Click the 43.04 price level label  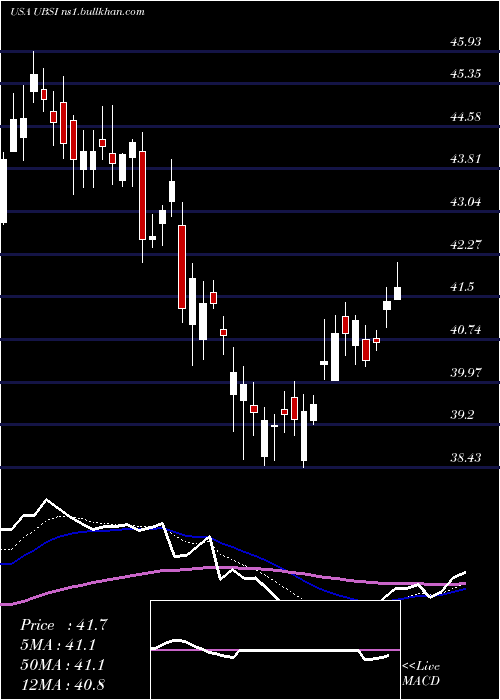[x=466, y=202]
